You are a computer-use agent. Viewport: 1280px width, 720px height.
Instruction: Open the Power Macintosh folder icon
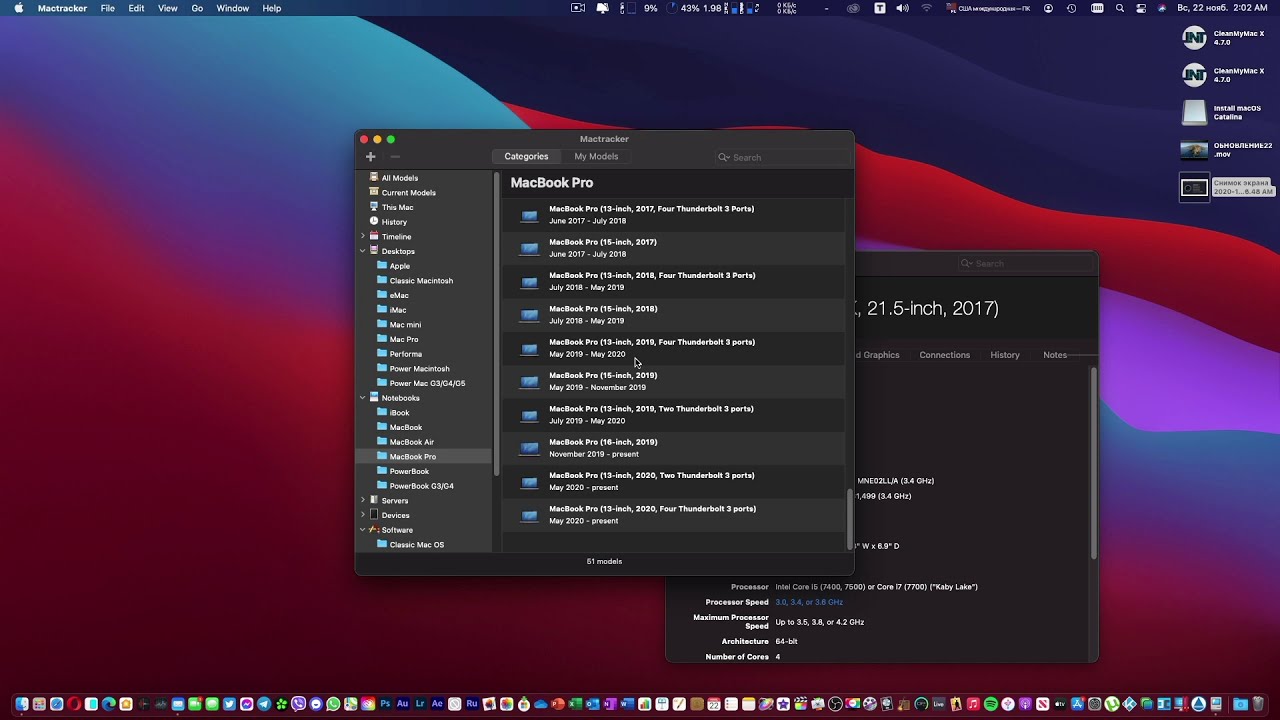coord(382,369)
